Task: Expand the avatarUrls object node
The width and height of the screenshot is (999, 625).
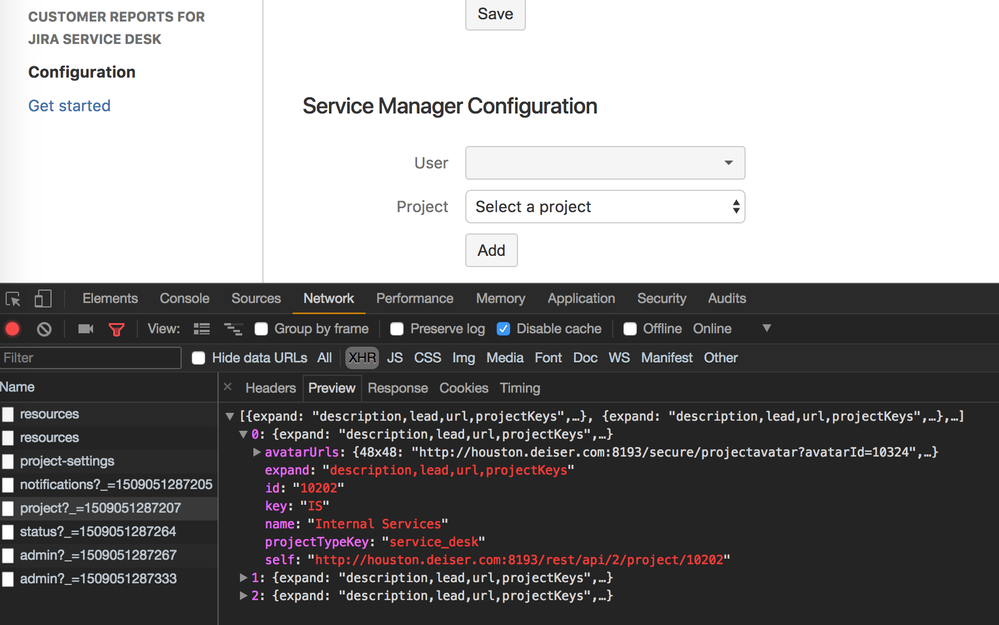Action: (258, 453)
